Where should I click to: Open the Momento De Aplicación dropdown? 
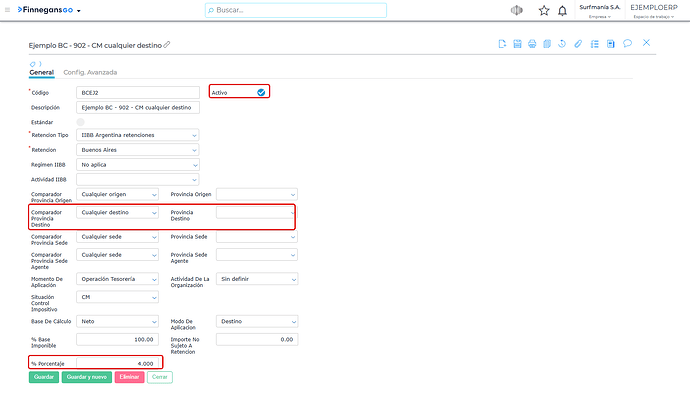(x=117, y=279)
